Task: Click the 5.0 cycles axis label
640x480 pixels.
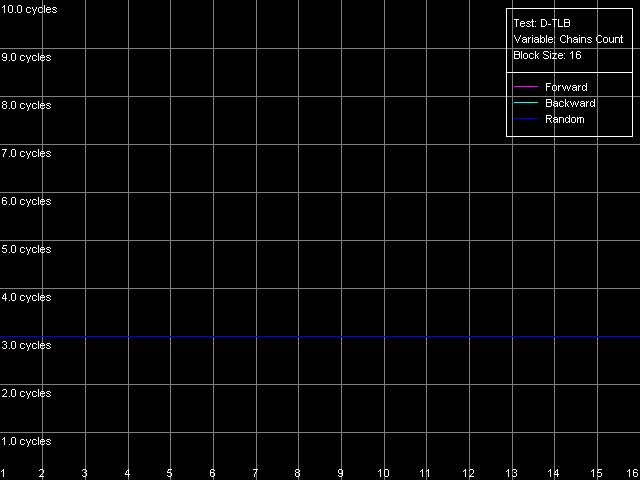Action: (x=26, y=249)
